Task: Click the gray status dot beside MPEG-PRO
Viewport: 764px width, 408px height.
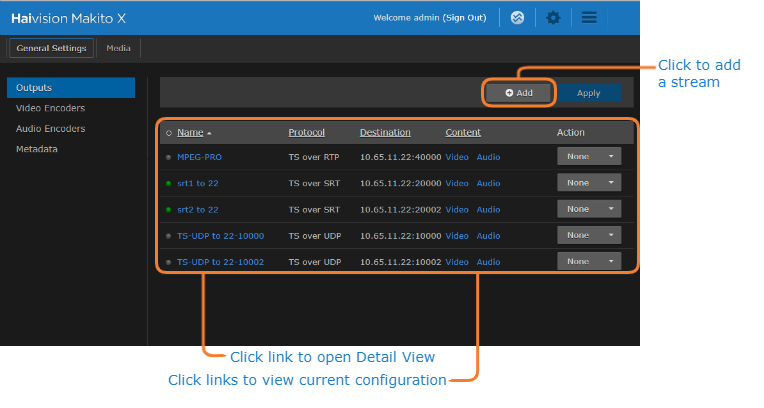Action: click(168, 157)
